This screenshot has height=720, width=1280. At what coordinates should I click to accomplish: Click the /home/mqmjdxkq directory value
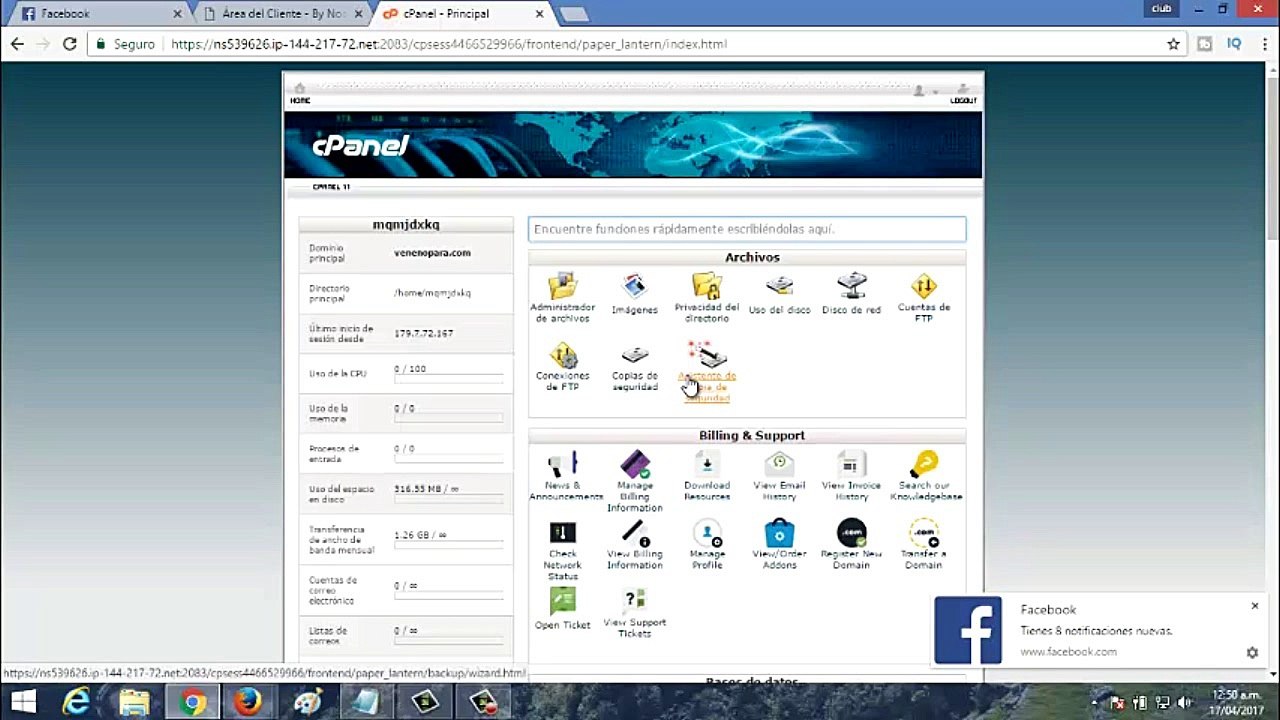[x=432, y=293]
